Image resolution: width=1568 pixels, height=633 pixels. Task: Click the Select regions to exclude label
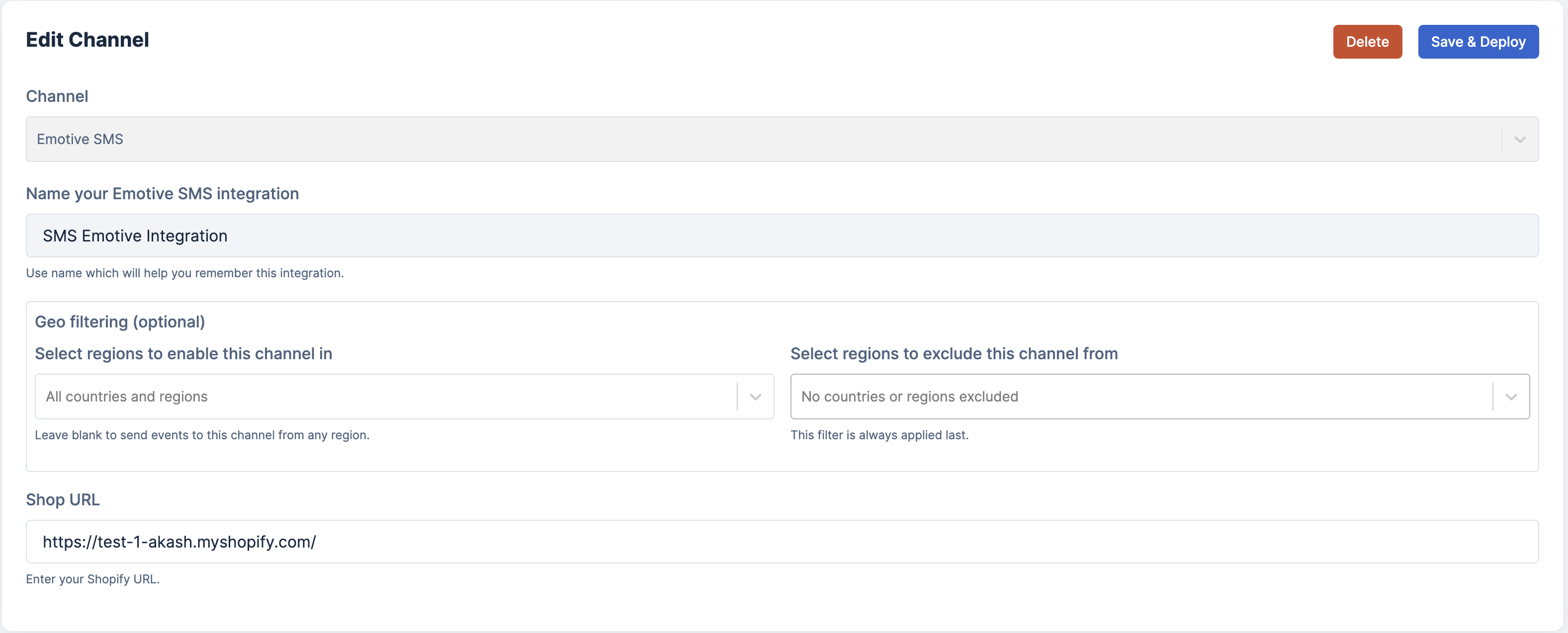(x=953, y=354)
